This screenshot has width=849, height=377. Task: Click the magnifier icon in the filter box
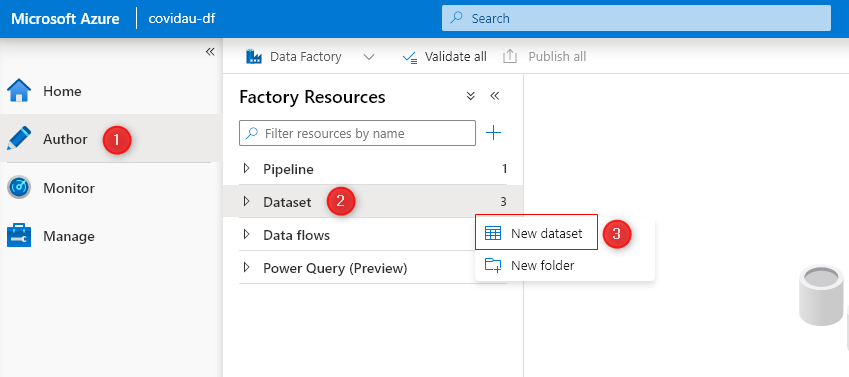coord(252,133)
